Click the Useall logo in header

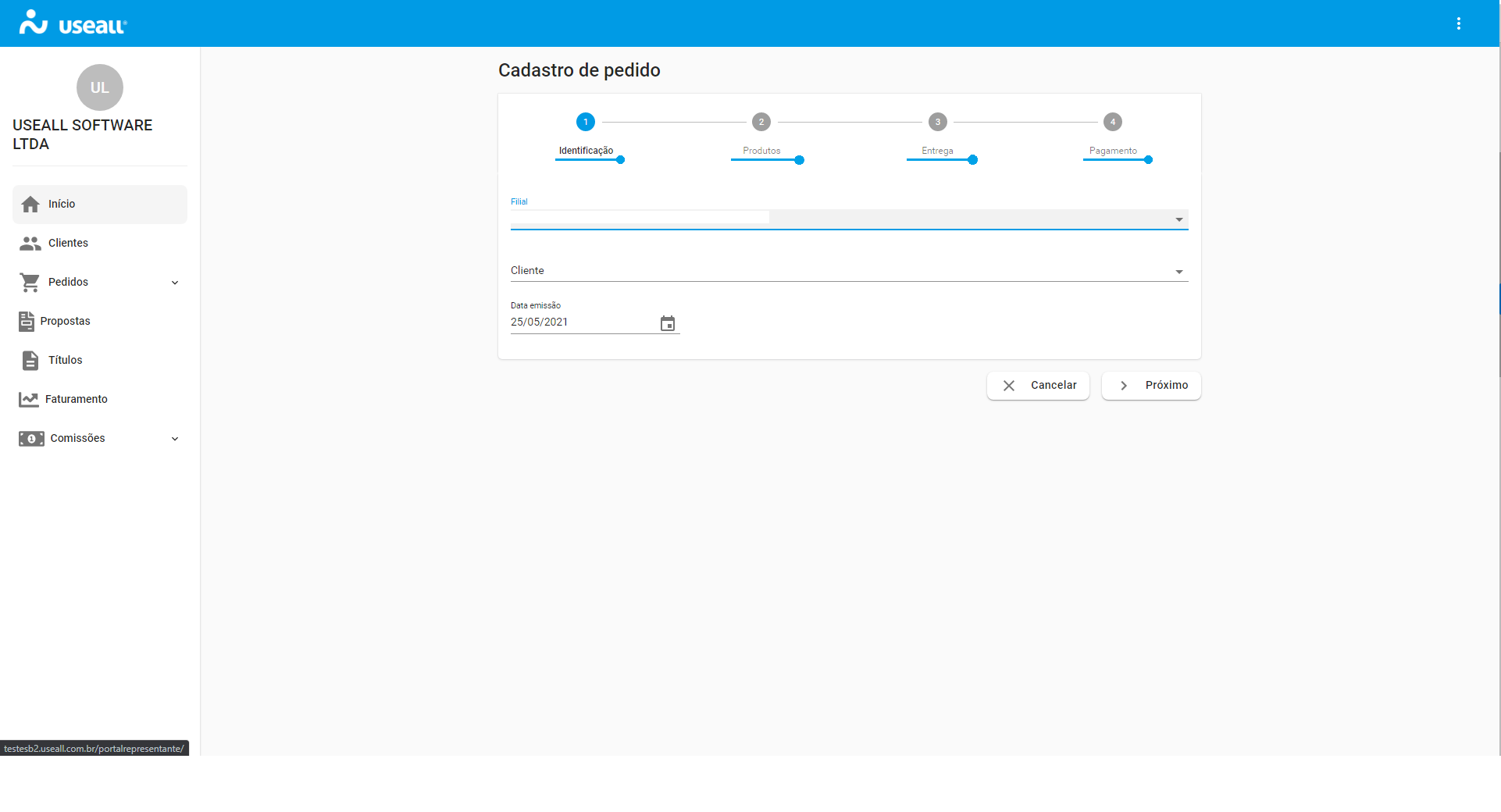(73, 23)
